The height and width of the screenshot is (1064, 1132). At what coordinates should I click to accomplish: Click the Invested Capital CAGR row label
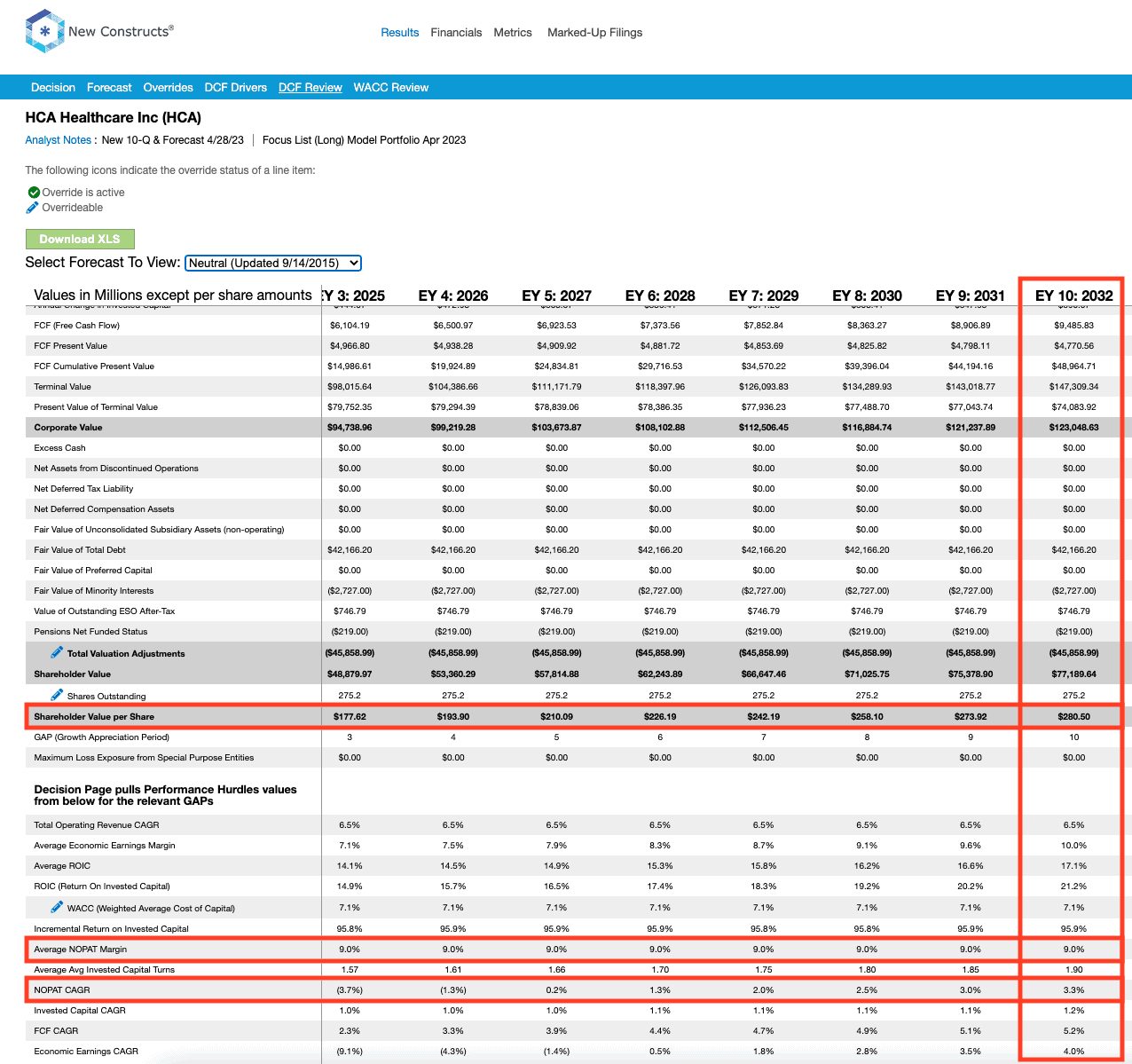pos(80,1011)
